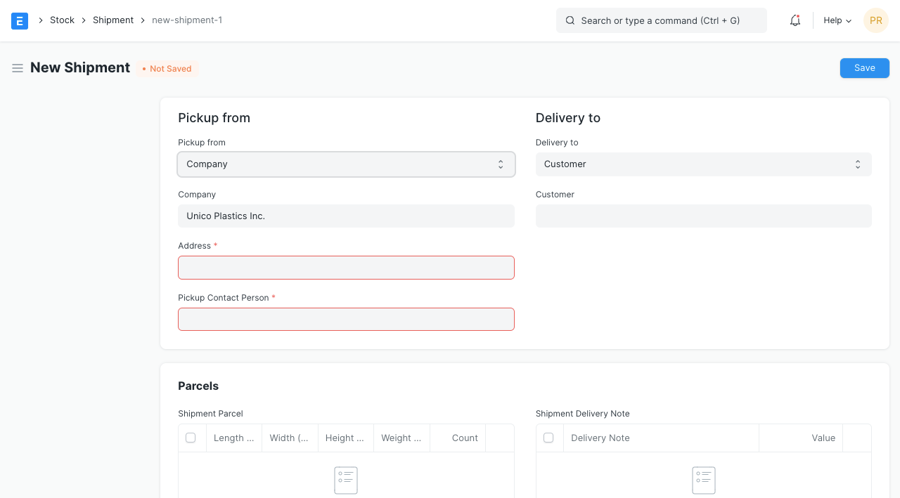
Task: Go to Shipment breadcrumb
Action: click(x=113, y=20)
